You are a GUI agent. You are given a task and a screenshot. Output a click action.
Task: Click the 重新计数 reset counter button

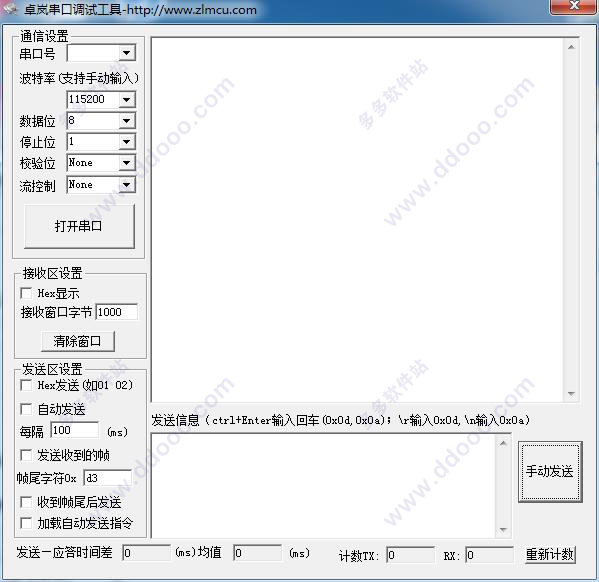click(x=550, y=554)
